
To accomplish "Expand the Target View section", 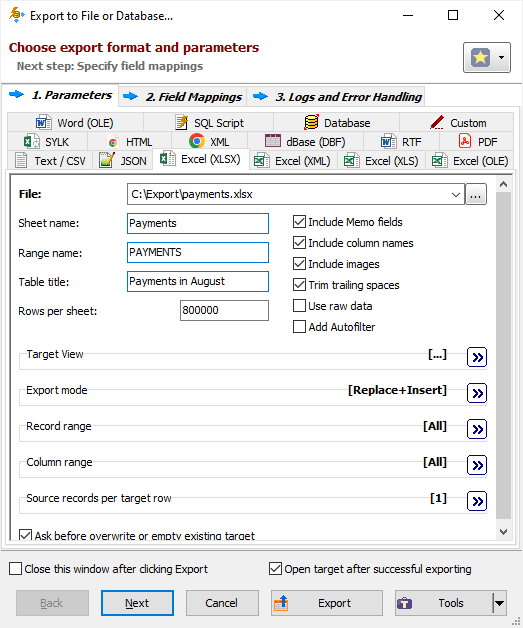I will (477, 357).
